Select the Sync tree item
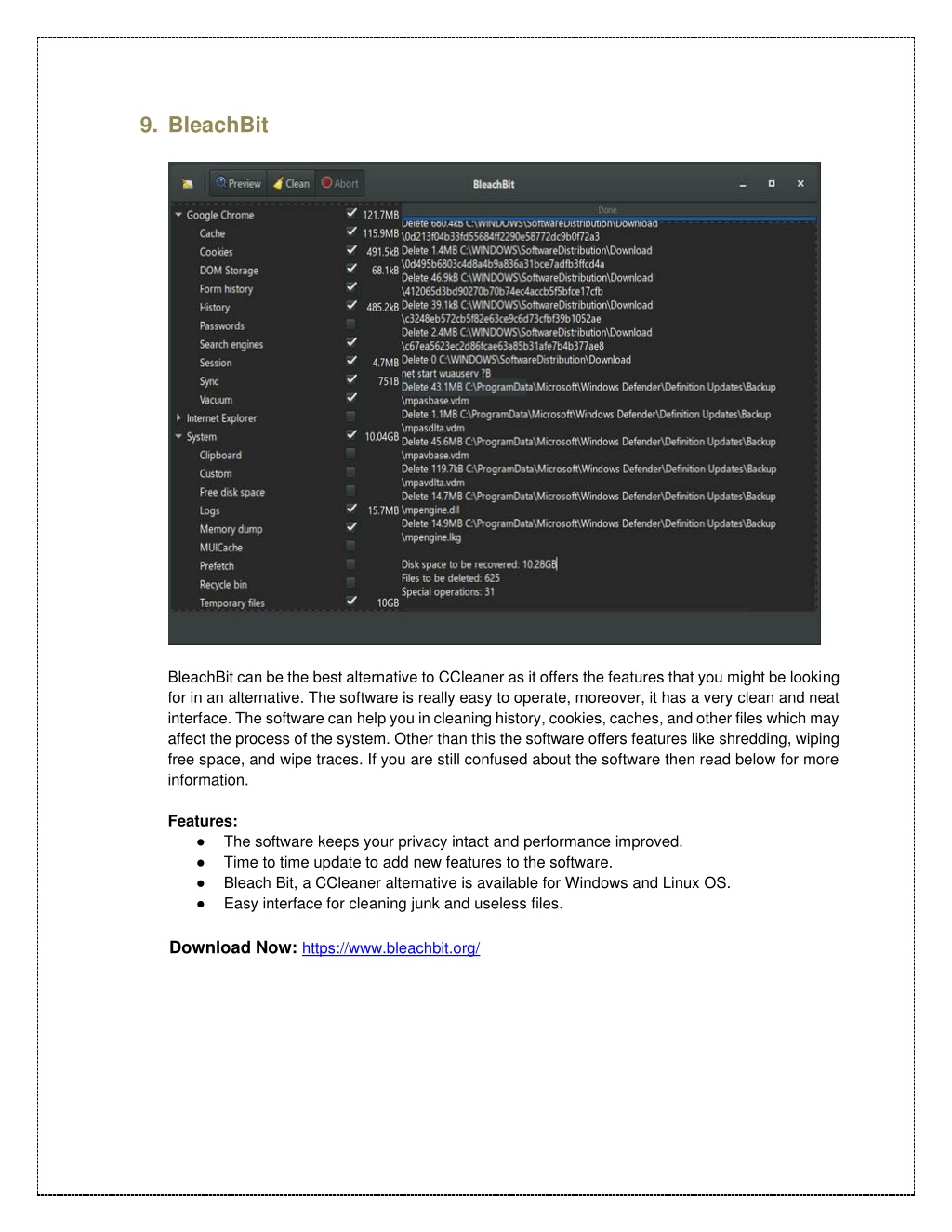Image resolution: width=952 pixels, height=1232 pixels. pos(209,381)
